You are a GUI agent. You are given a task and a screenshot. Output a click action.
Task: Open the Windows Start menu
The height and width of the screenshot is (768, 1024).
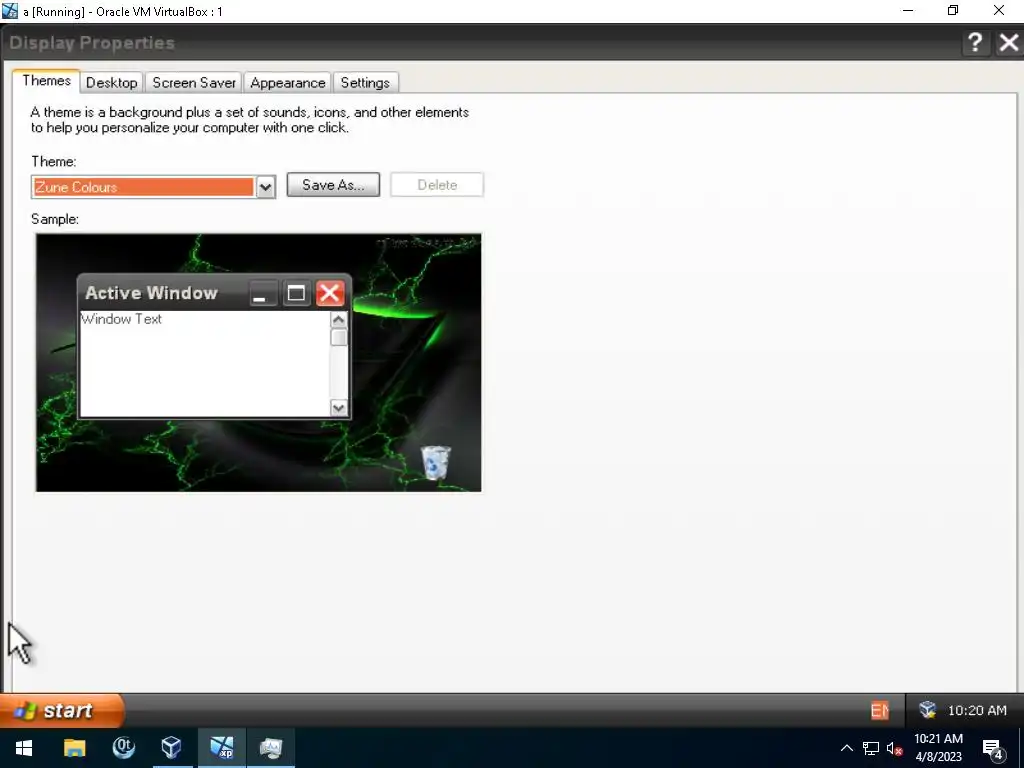(x=24, y=748)
